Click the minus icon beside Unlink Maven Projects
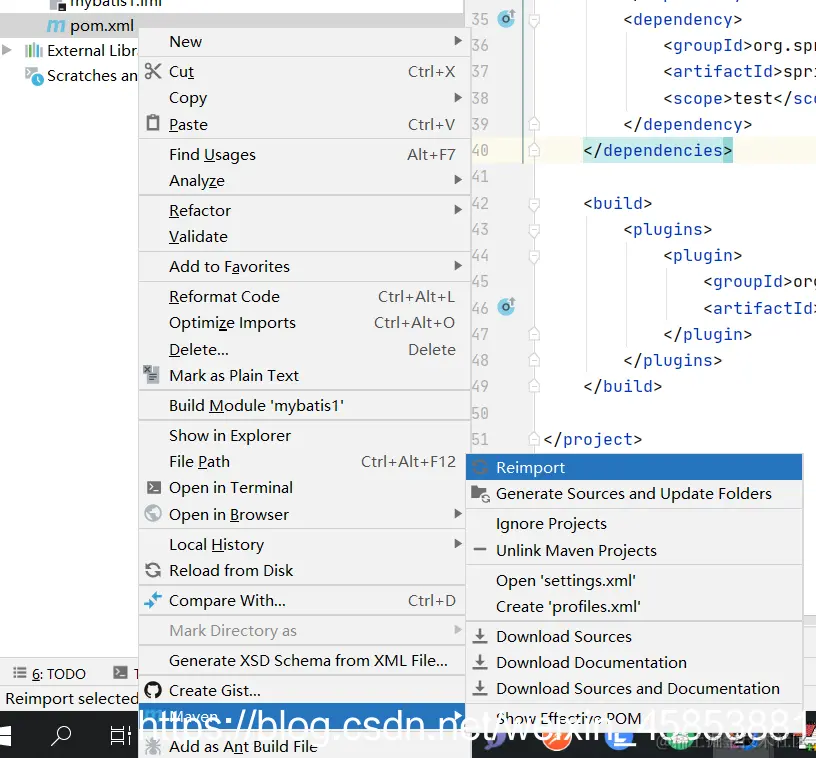Screen dimensions: 816x758 pyautogui.click(x=480, y=549)
